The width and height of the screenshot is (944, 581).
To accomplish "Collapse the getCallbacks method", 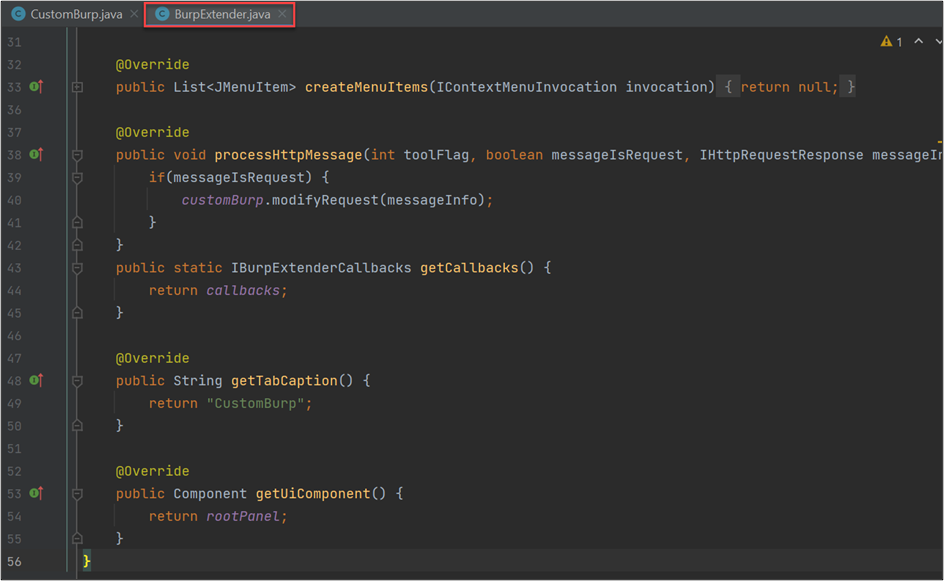I will (77, 268).
